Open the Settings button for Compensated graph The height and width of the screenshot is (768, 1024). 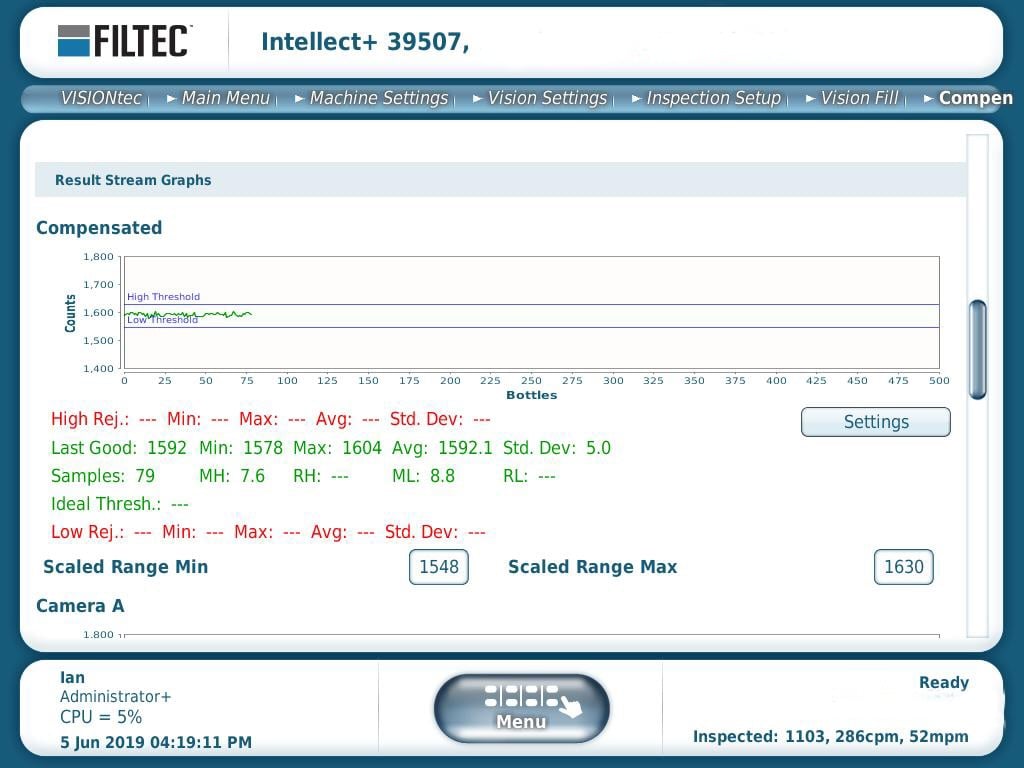tap(875, 422)
